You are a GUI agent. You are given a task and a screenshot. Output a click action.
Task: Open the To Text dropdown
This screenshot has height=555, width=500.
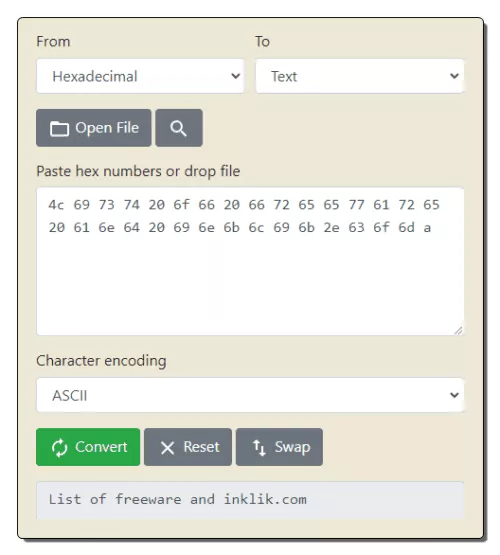click(360, 76)
